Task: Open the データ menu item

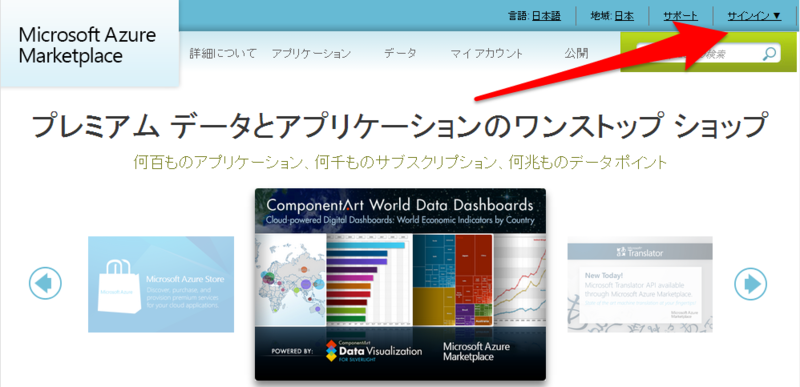Action: (x=400, y=53)
